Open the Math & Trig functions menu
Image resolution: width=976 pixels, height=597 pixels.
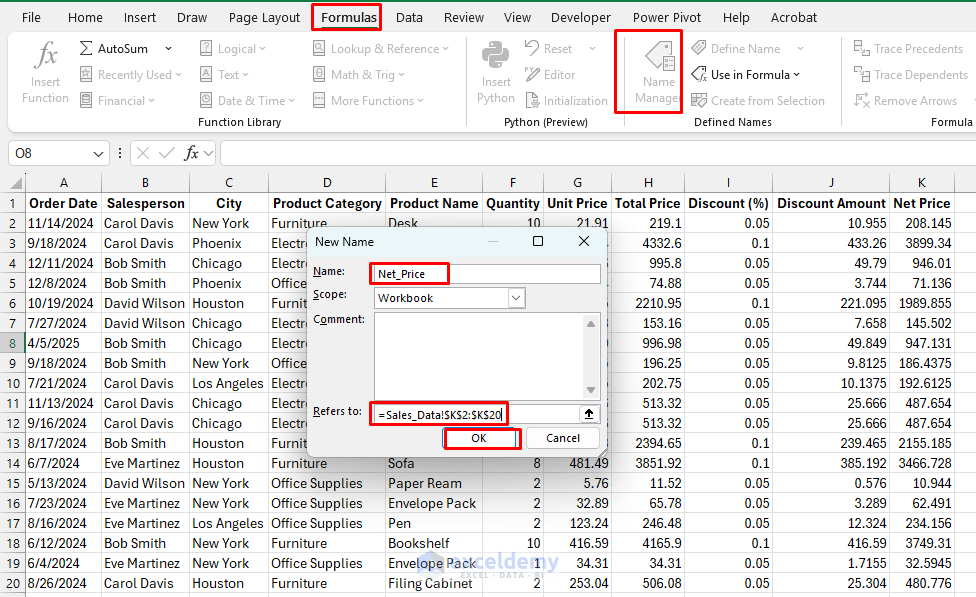click(x=359, y=75)
